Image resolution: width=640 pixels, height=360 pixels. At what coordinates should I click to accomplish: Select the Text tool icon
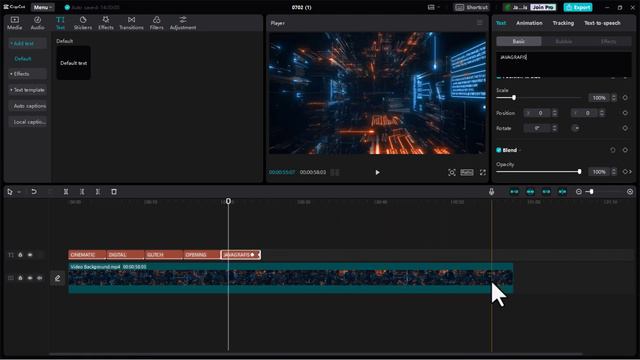click(60, 23)
